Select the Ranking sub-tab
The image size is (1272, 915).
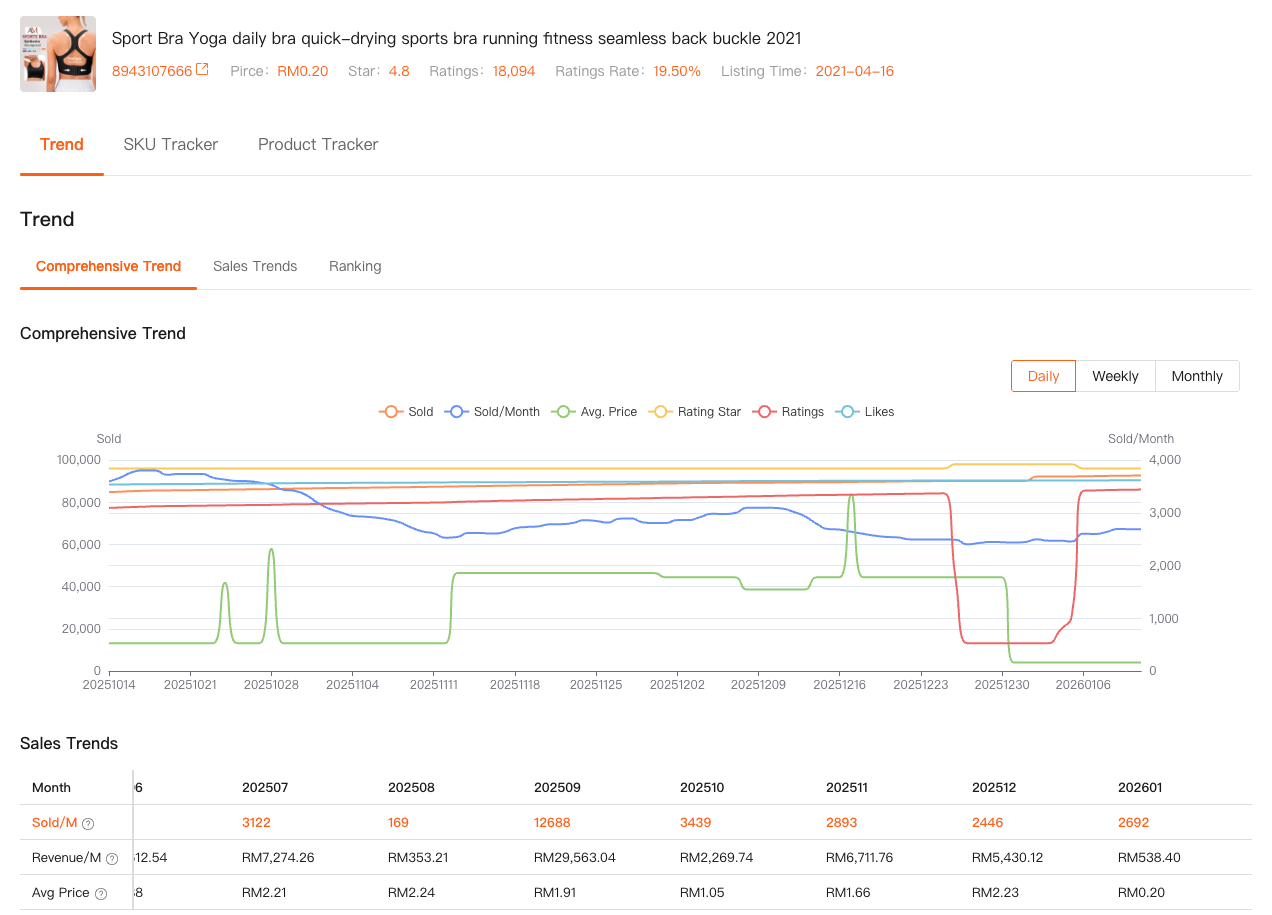pyautogui.click(x=355, y=266)
